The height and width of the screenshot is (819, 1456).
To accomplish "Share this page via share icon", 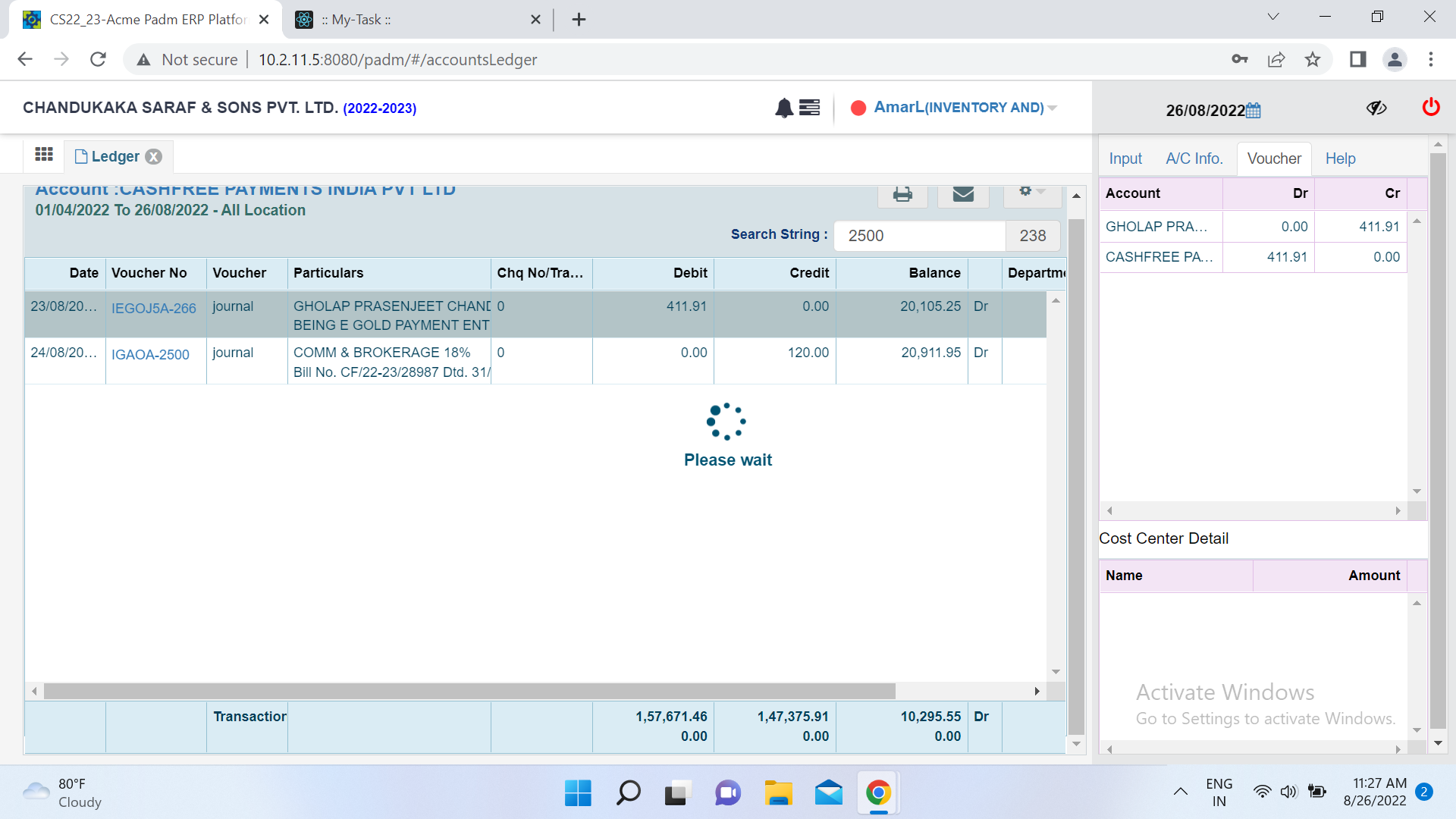I will [x=1276, y=59].
